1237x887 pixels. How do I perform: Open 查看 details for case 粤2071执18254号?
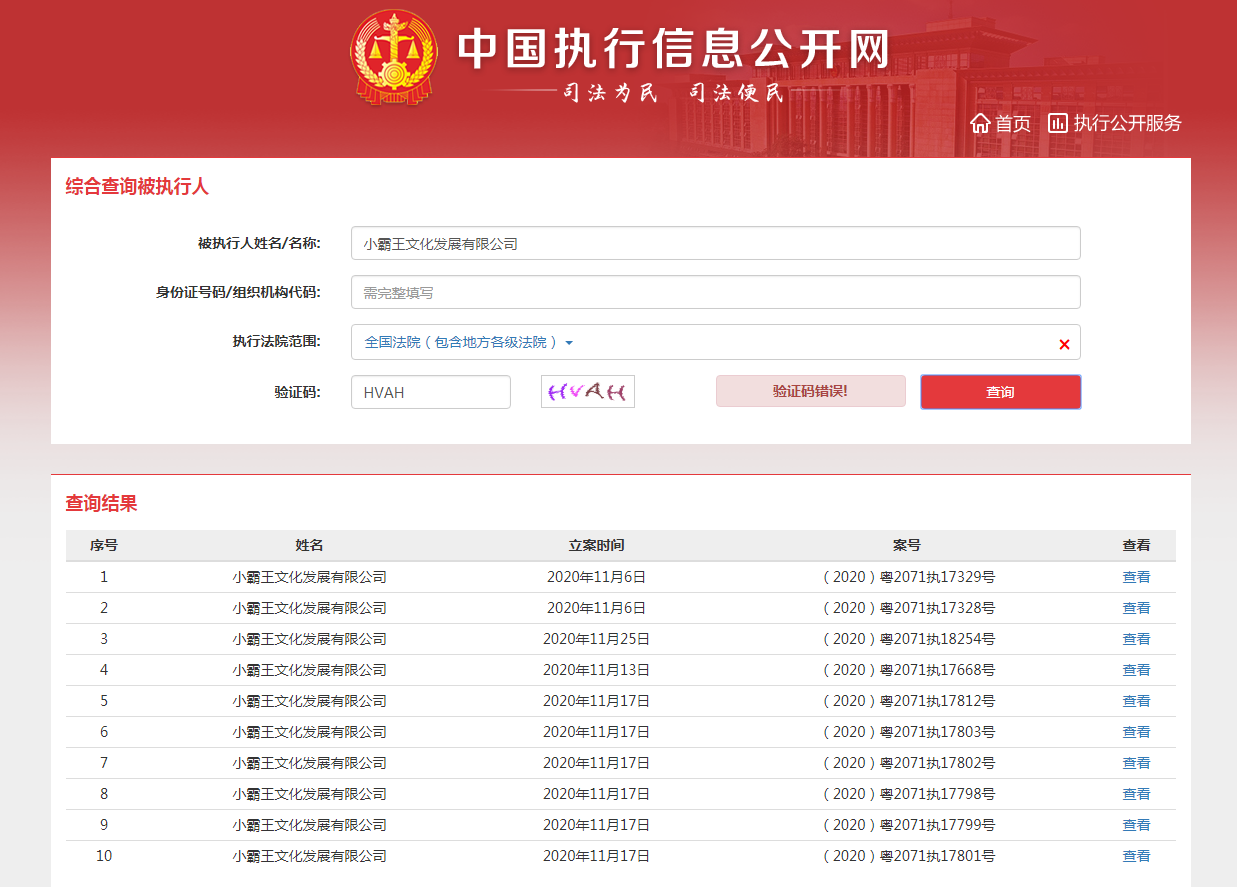pyautogui.click(x=1136, y=639)
